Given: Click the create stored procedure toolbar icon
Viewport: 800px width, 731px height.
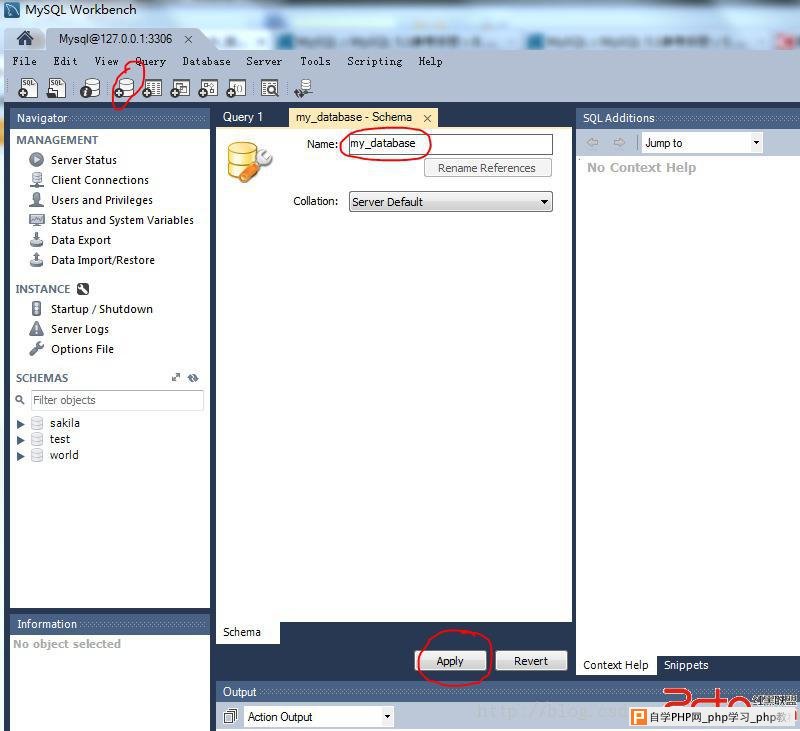Looking at the screenshot, I should tap(208, 88).
